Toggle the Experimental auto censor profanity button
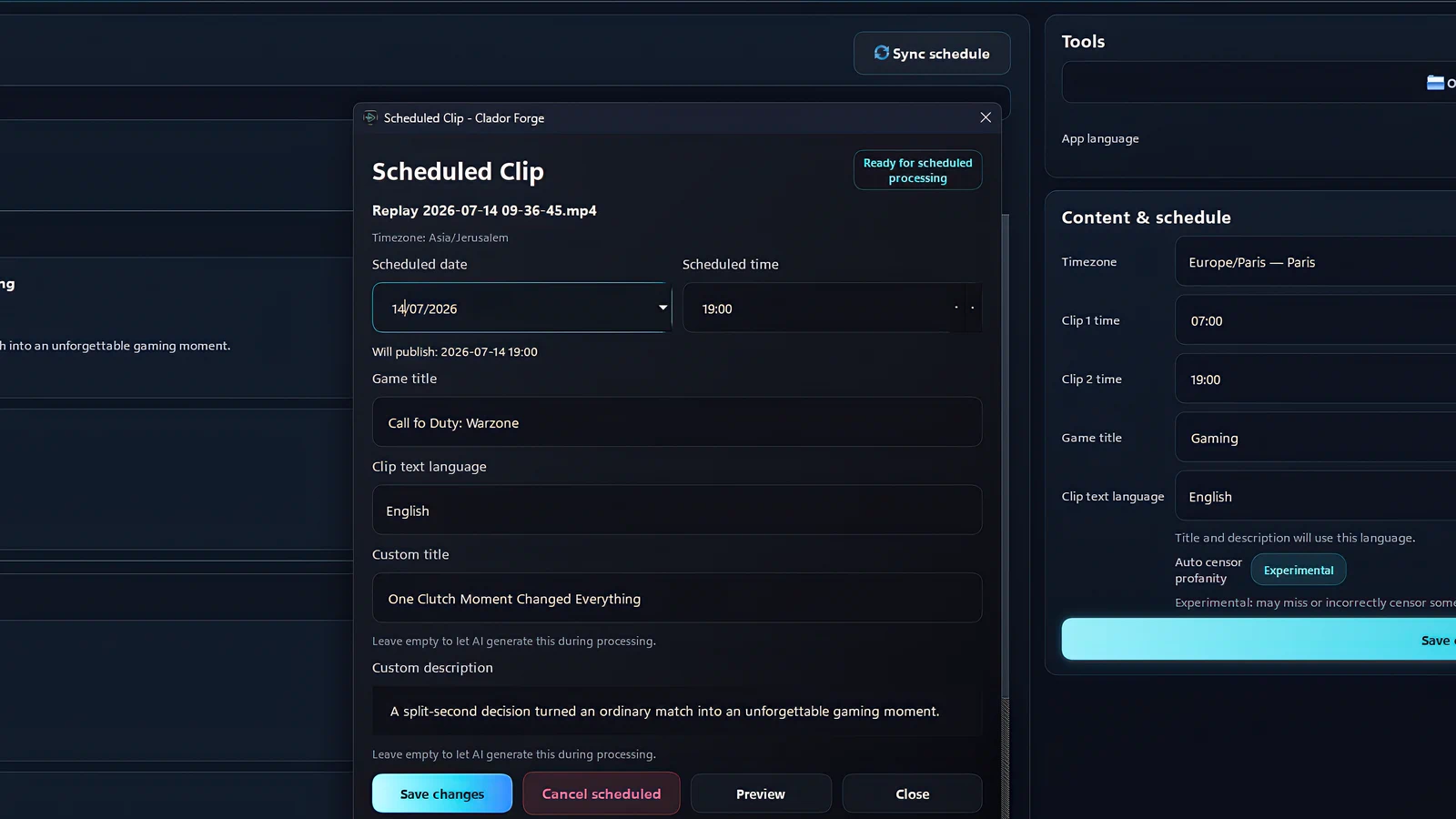The height and width of the screenshot is (819, 1456). [1299, 570]
